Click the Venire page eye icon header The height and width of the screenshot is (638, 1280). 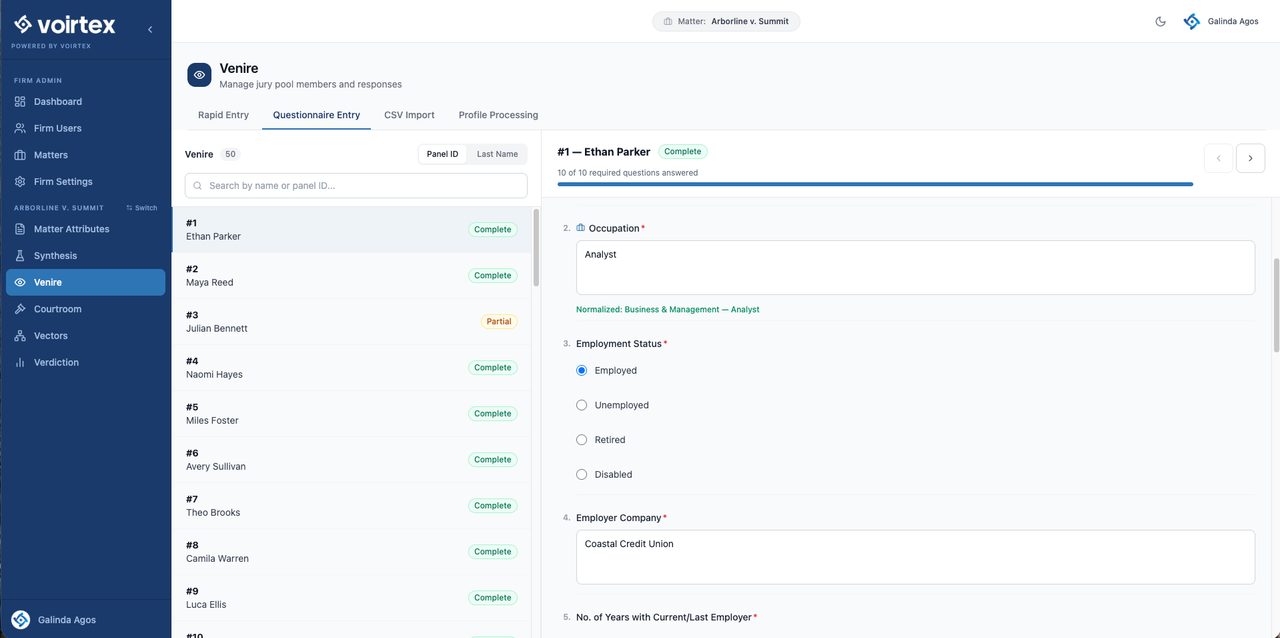point(199,75)
